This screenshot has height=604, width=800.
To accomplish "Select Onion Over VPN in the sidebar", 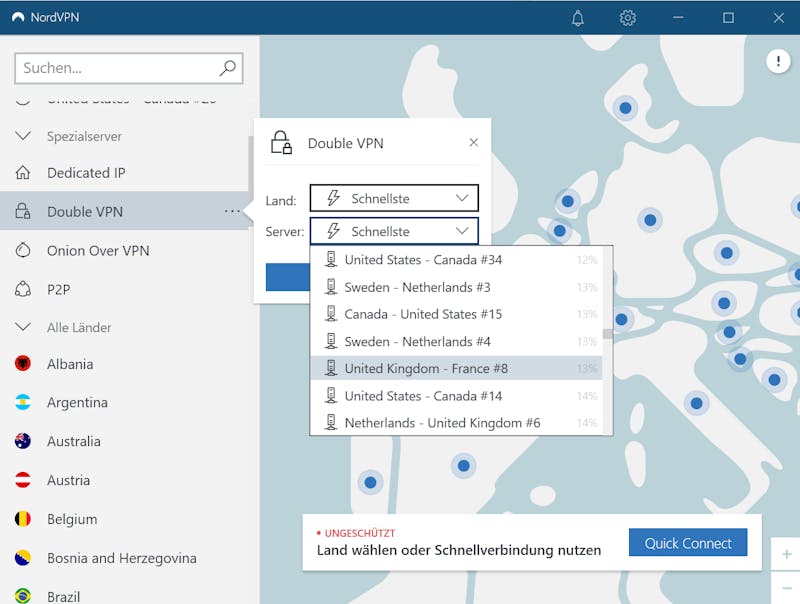I will pos(124,250).
